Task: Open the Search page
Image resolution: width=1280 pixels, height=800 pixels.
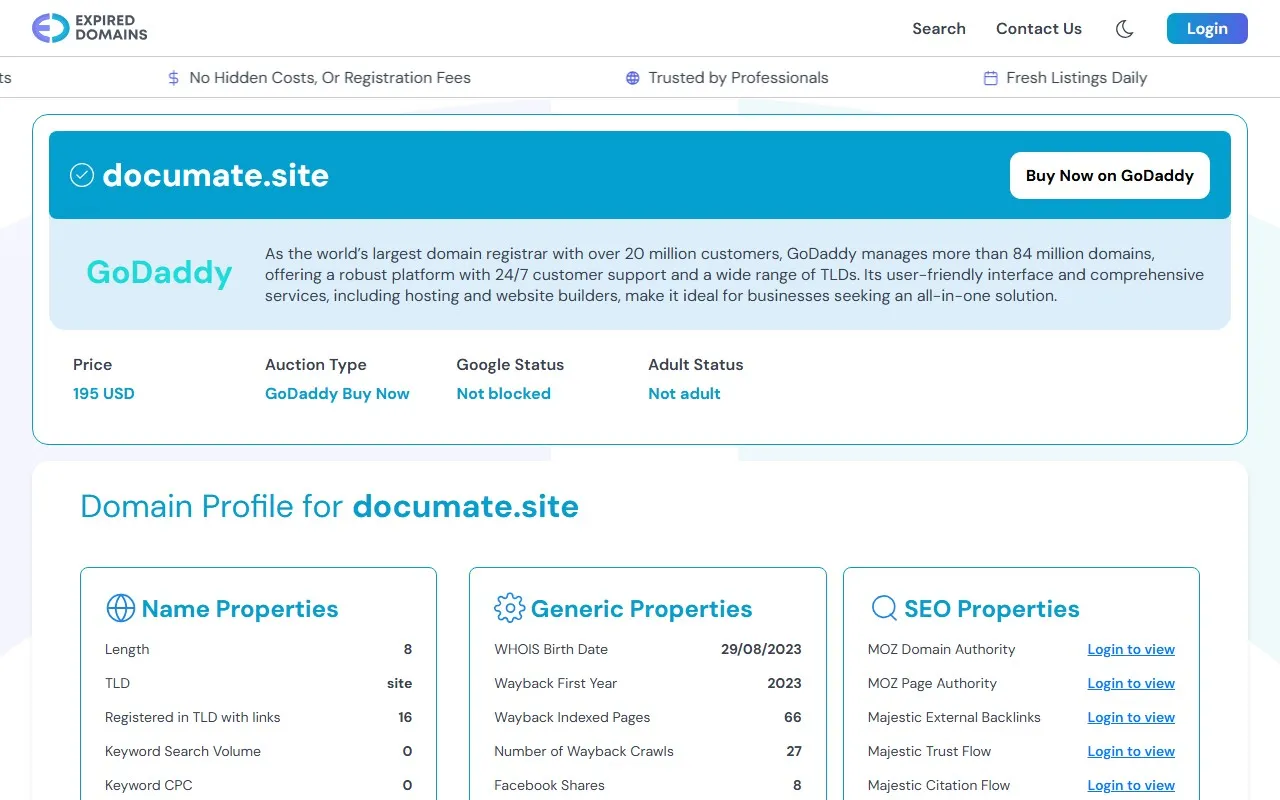Action: (938, 29)
